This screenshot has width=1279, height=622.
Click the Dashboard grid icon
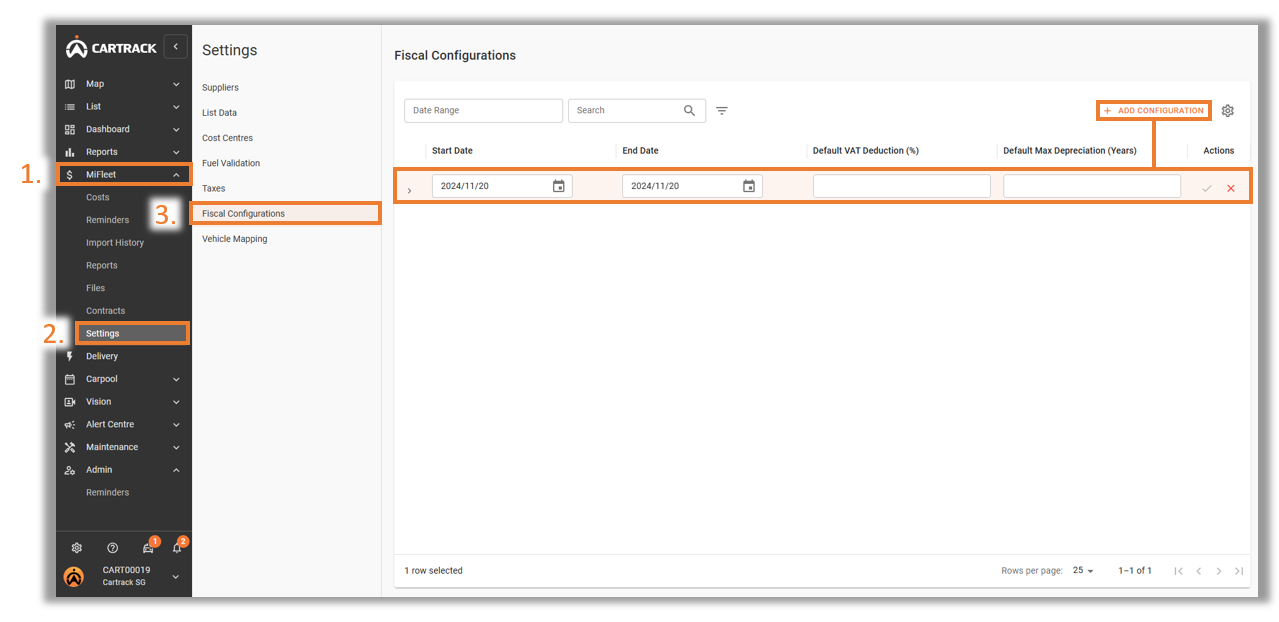70,129
